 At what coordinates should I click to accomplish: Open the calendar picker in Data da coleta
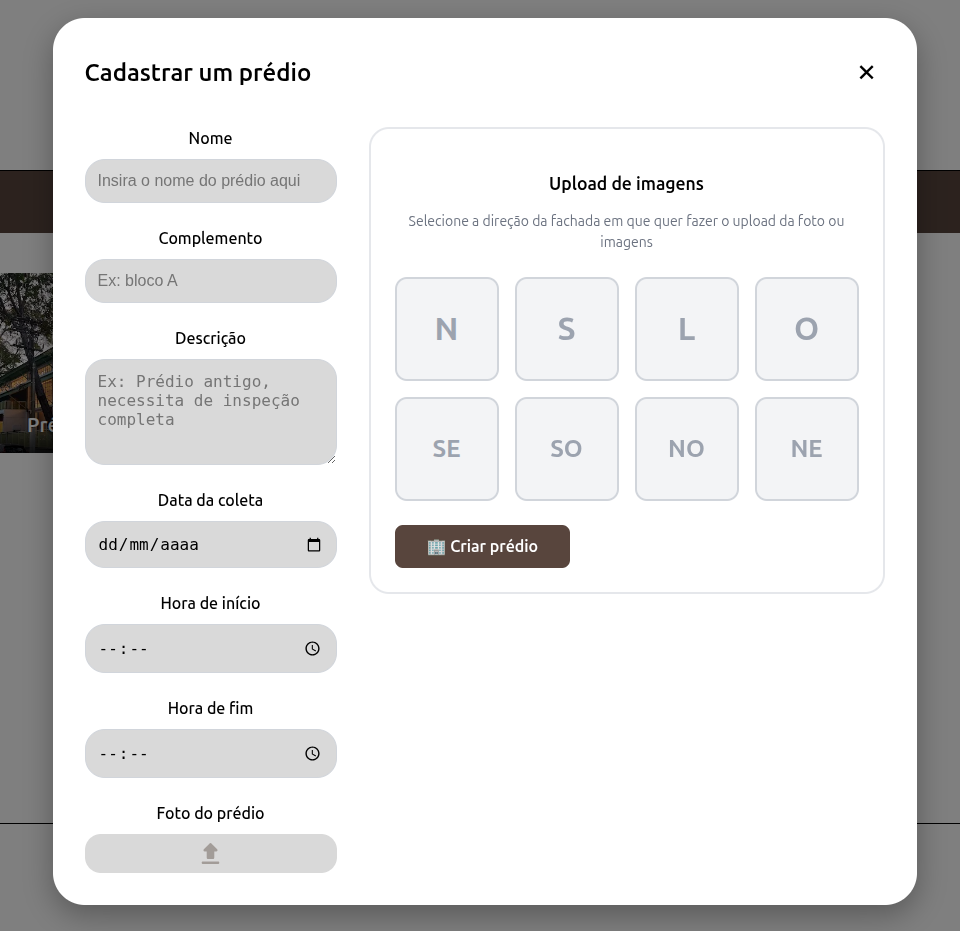pyautogui.click(x=313, y=545)
